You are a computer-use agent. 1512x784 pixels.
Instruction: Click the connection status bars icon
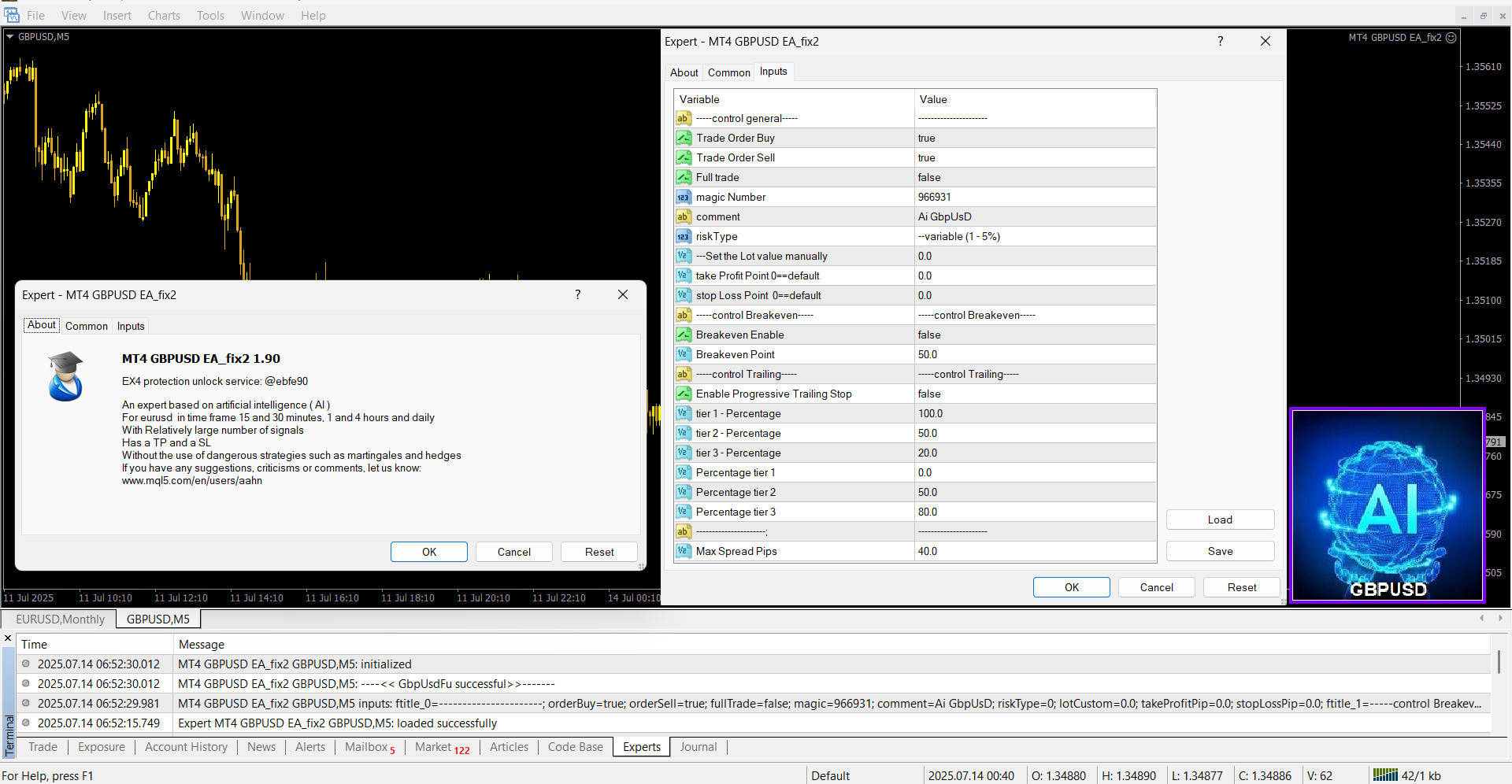point(1384,775)
